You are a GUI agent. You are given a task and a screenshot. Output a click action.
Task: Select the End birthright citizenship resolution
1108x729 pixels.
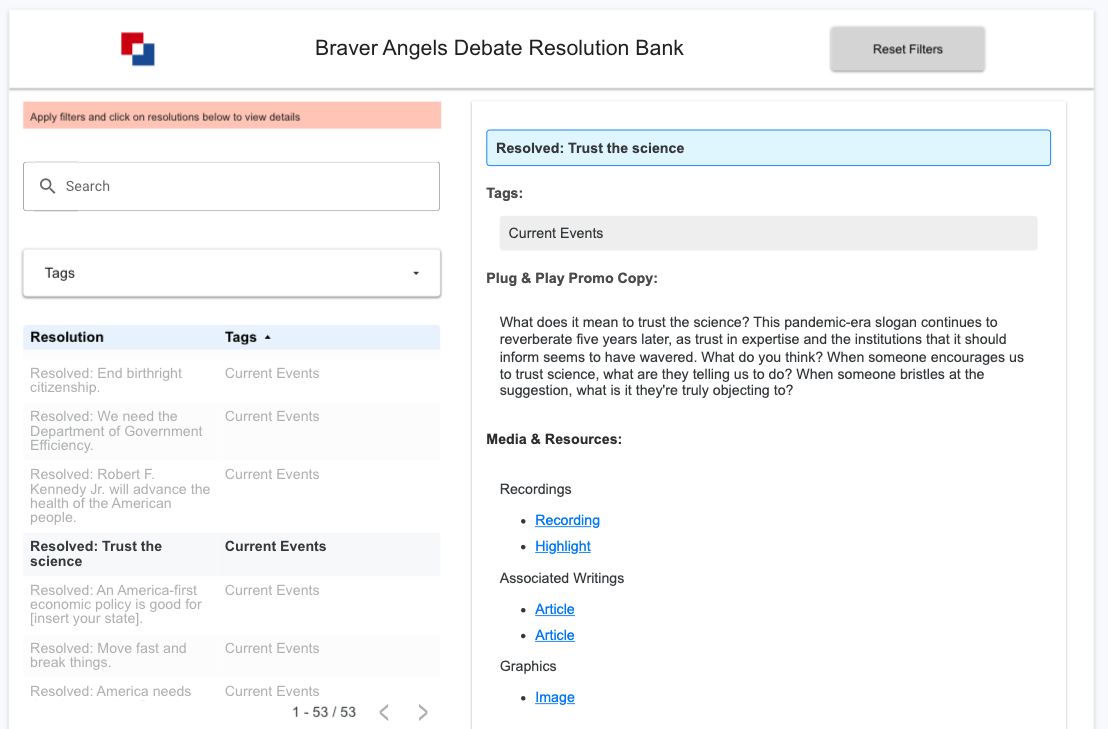(106, 380)
